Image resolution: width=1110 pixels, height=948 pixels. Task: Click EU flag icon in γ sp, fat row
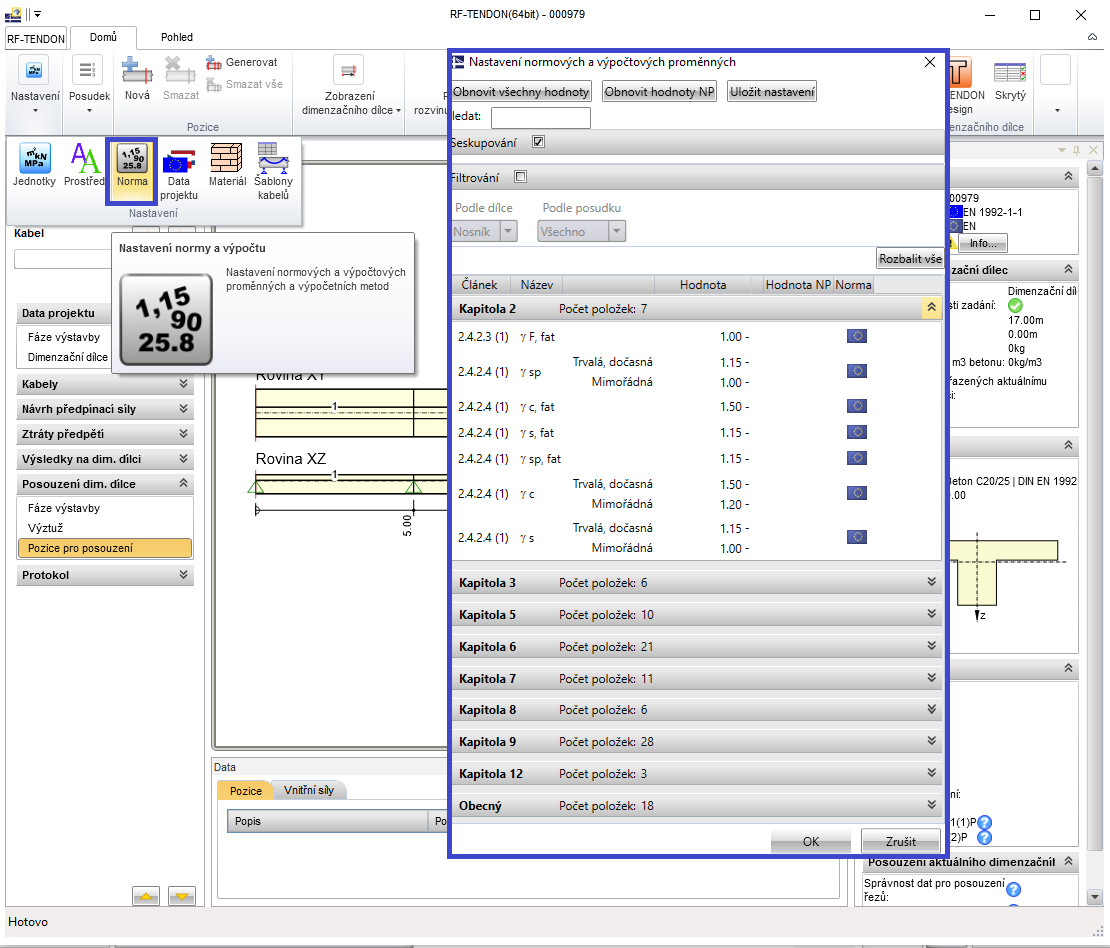point(857,459)
